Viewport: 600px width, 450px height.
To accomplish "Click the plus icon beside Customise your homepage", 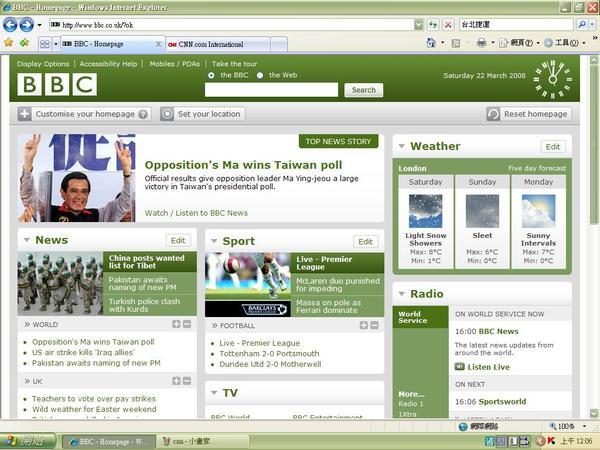I will (24, 114).
